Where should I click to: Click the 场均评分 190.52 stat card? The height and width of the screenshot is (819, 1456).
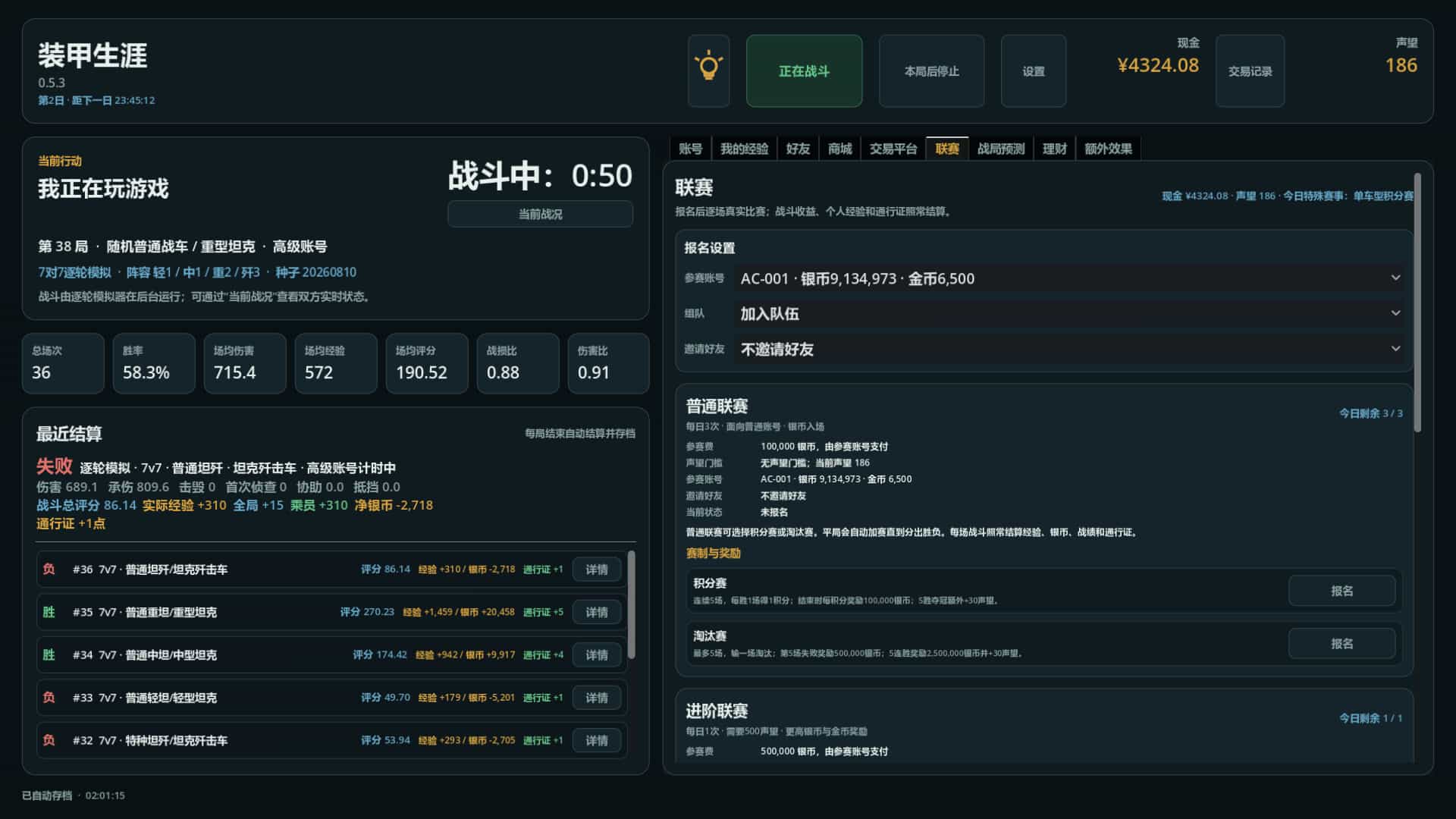pyautogui.click(x=427, y=363)
